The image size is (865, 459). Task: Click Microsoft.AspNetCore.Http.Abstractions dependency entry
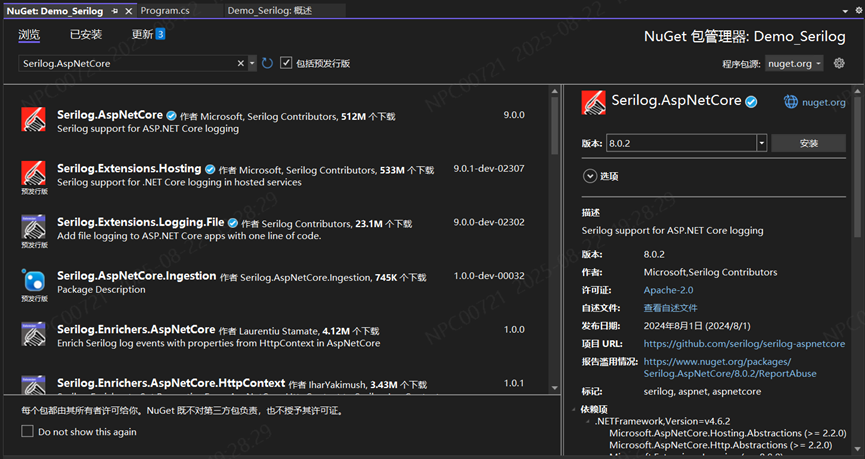720,445
